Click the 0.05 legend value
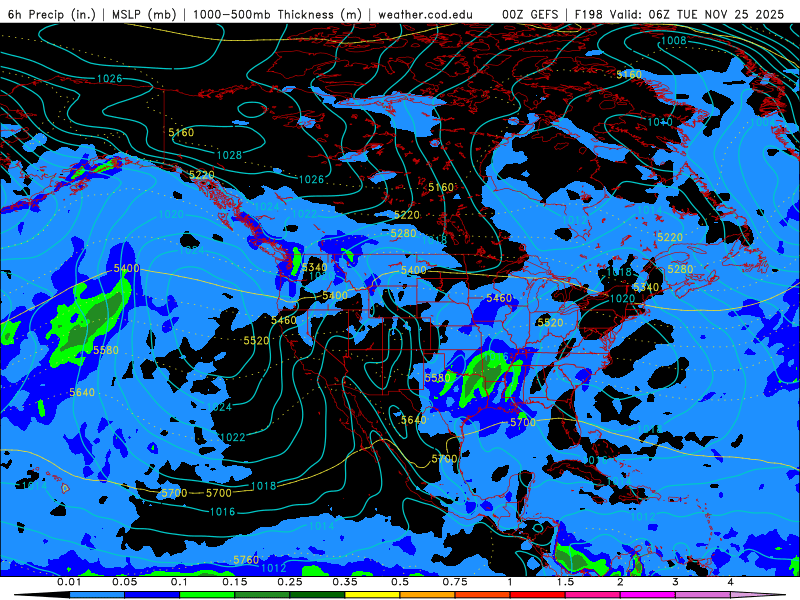 point(124,582)
